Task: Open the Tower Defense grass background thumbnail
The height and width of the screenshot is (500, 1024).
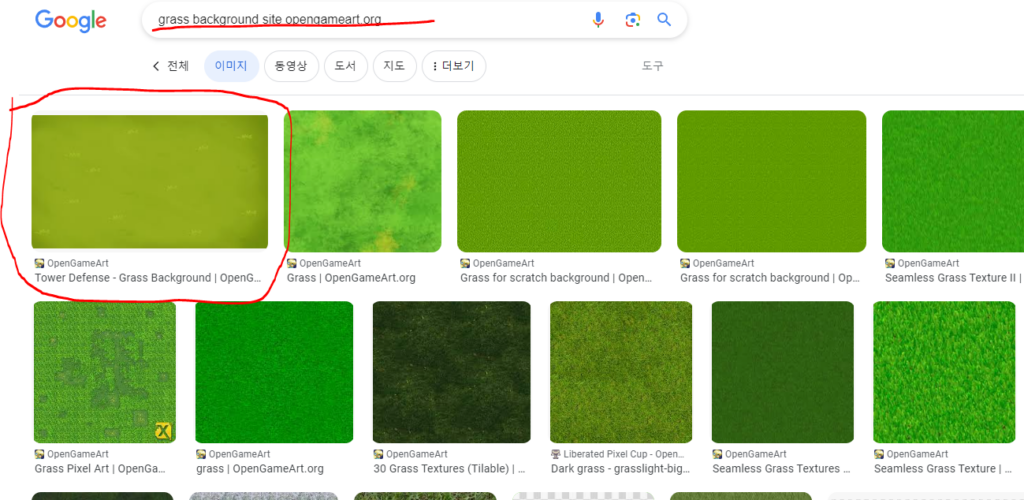Action: pyautogui.click(x=150, y=181)
